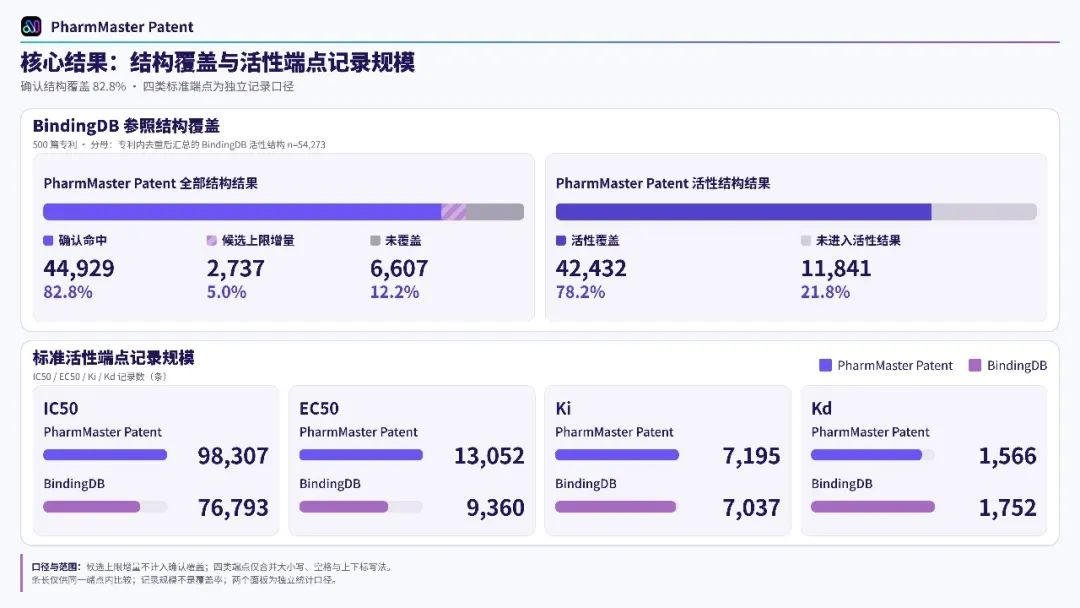This screenshot has height=608, width=1080.
Task: Click the 未进入活性结果 legend square
Action: click(x=806, y=240)
